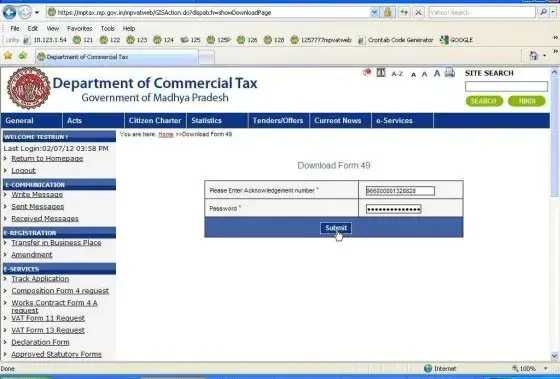560x379 pixels.
Task: Click the print page icon
Action: pyautogui.click(x=450, y=73)
